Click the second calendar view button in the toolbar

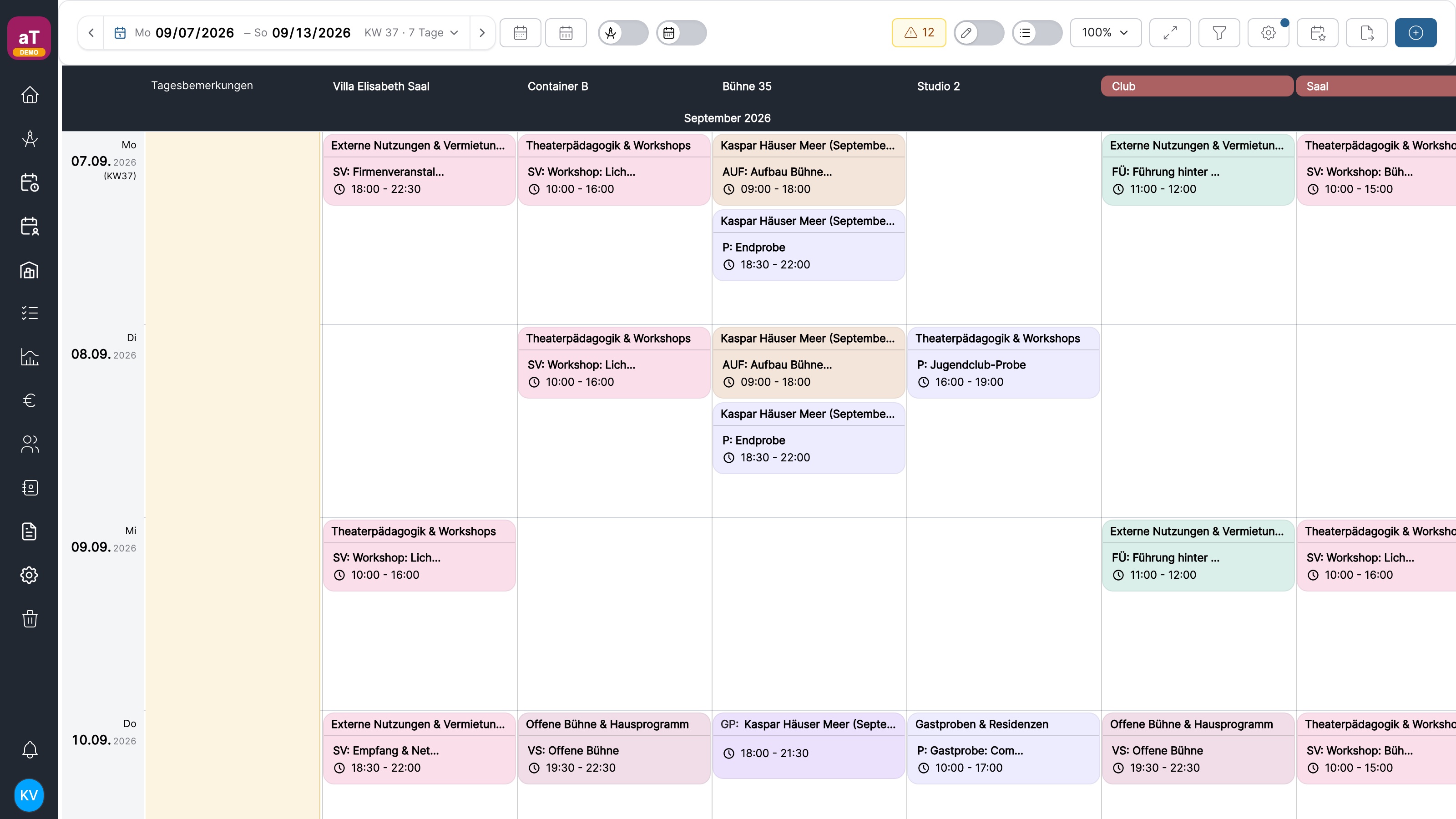pos(566,33)
